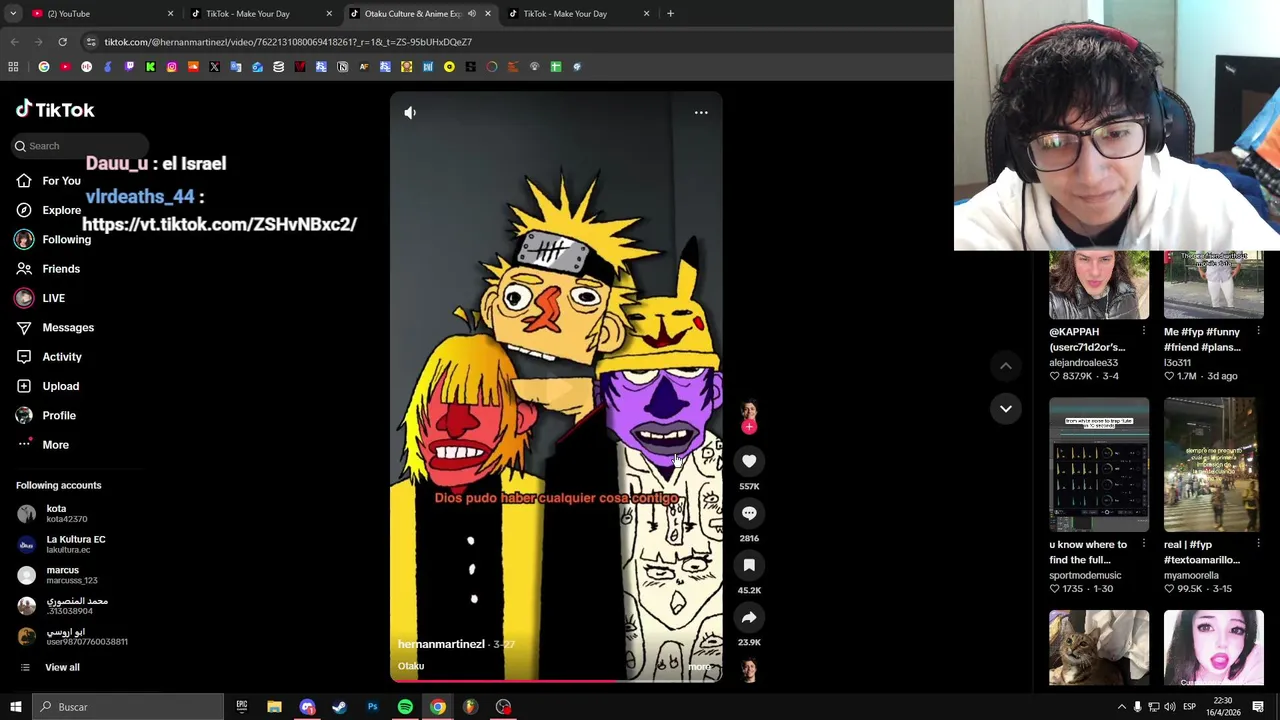Like the video with the heart icon
The width and height of the screenshot is (1280, 720).
(749, 461)
